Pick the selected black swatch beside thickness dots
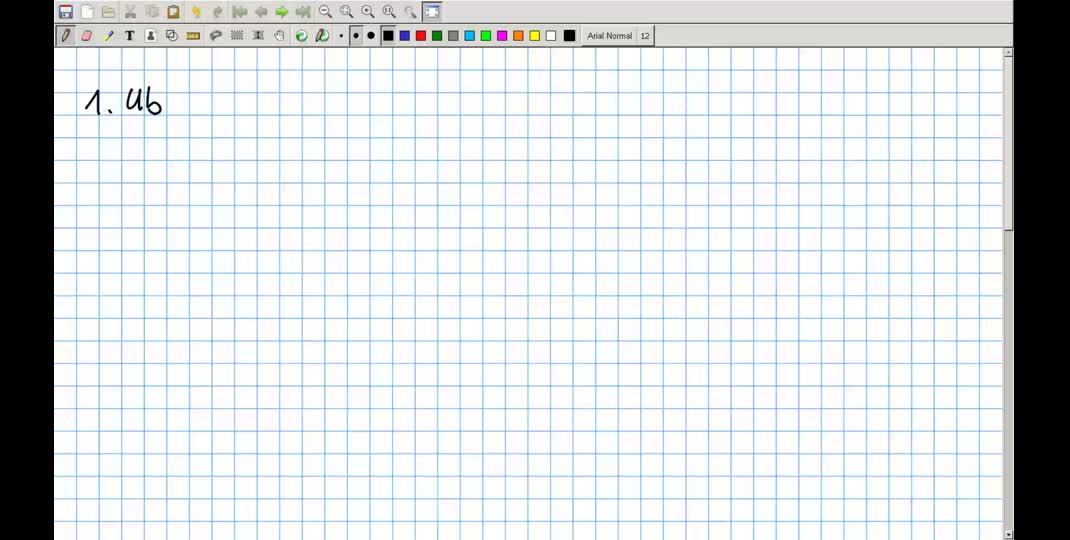This screenshot has width=1070, height=540. coord(388,35)
